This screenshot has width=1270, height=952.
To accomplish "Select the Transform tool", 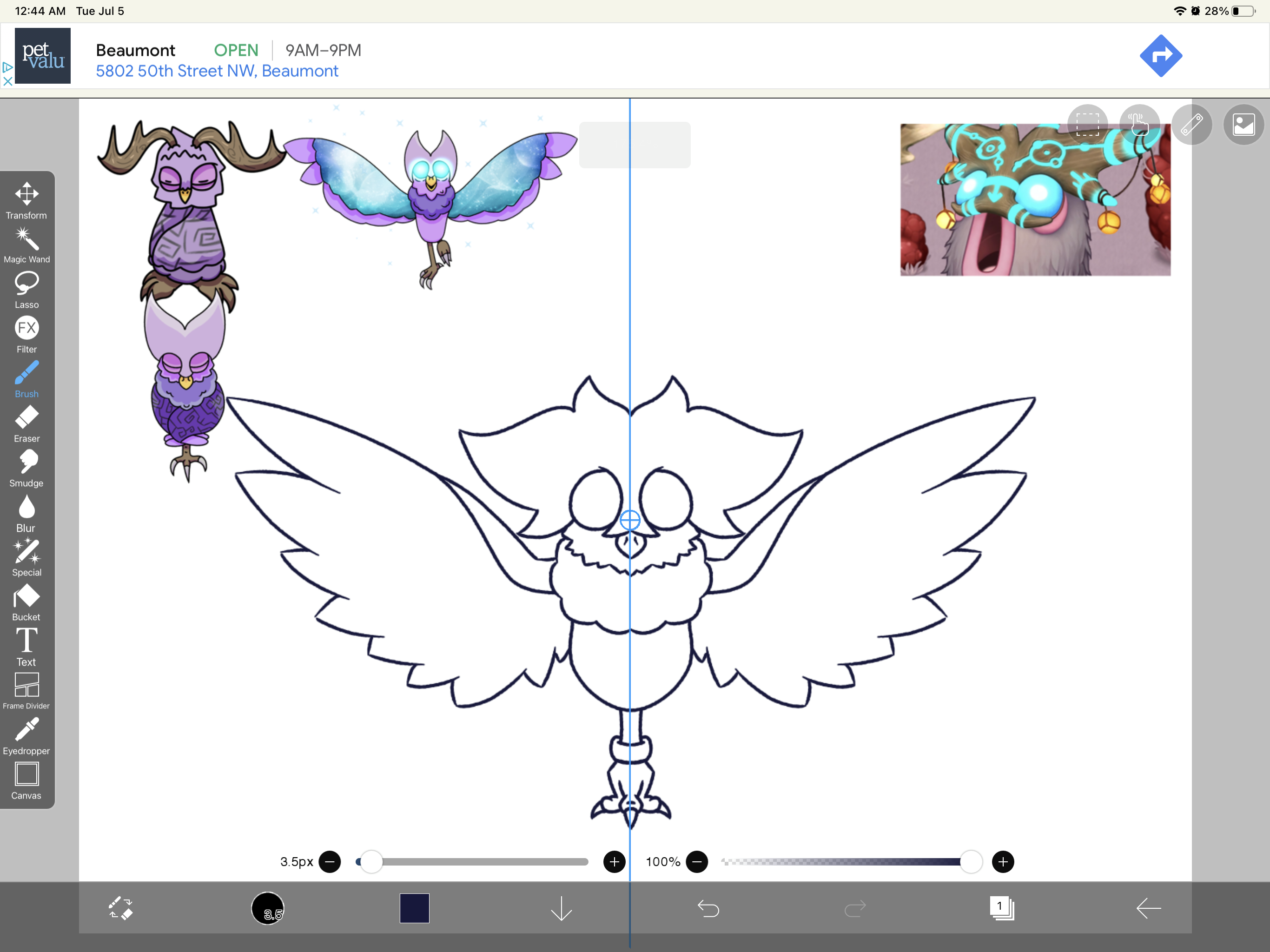I will [26, 200].
